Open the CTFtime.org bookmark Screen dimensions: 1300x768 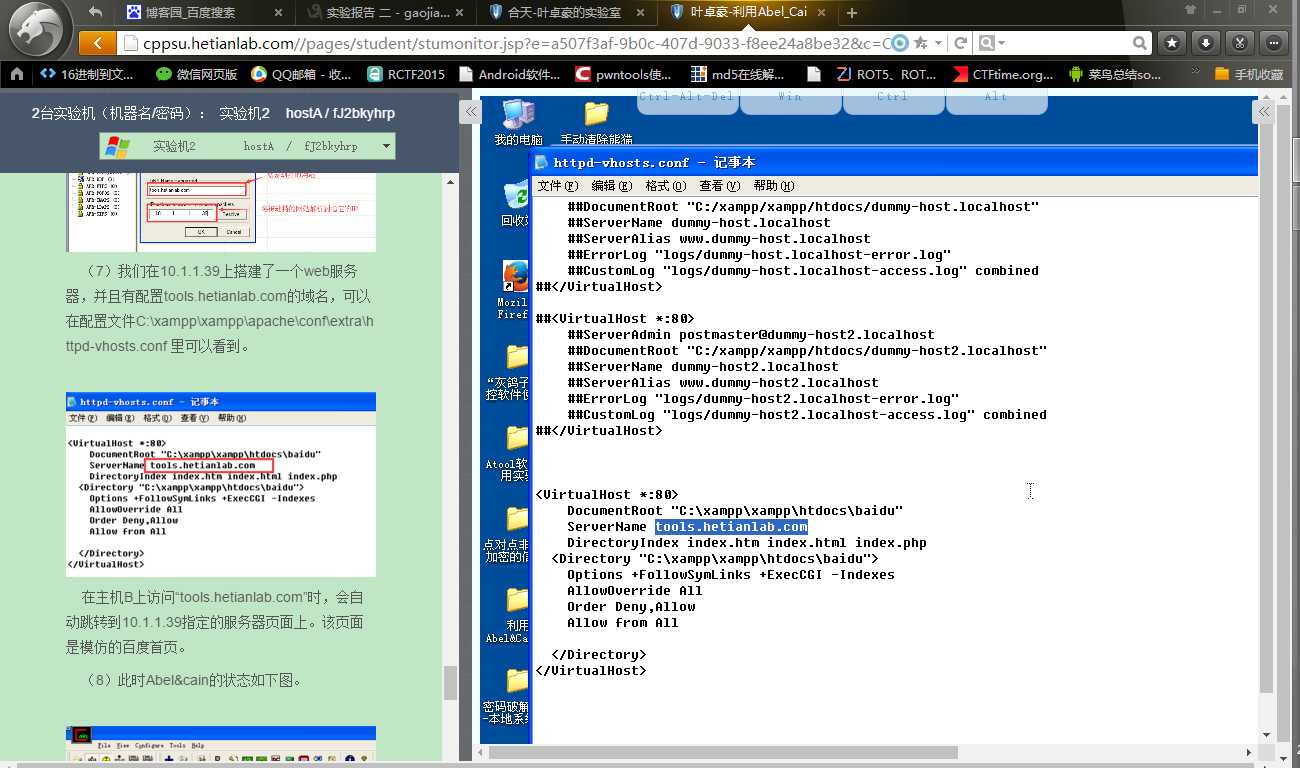1003,74
